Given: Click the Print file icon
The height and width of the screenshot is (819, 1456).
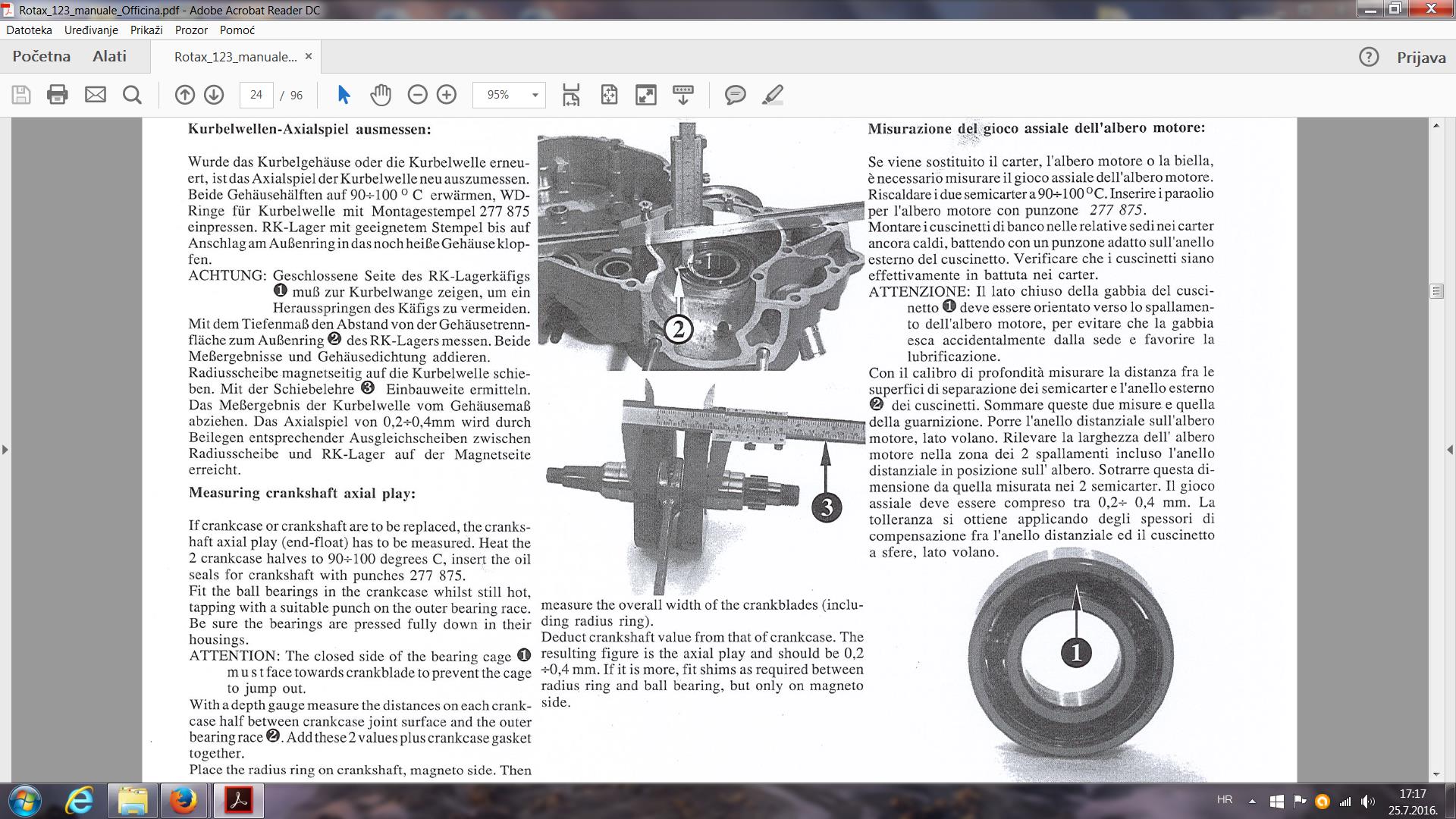Looking at the screenshot, I should (58, 95).
